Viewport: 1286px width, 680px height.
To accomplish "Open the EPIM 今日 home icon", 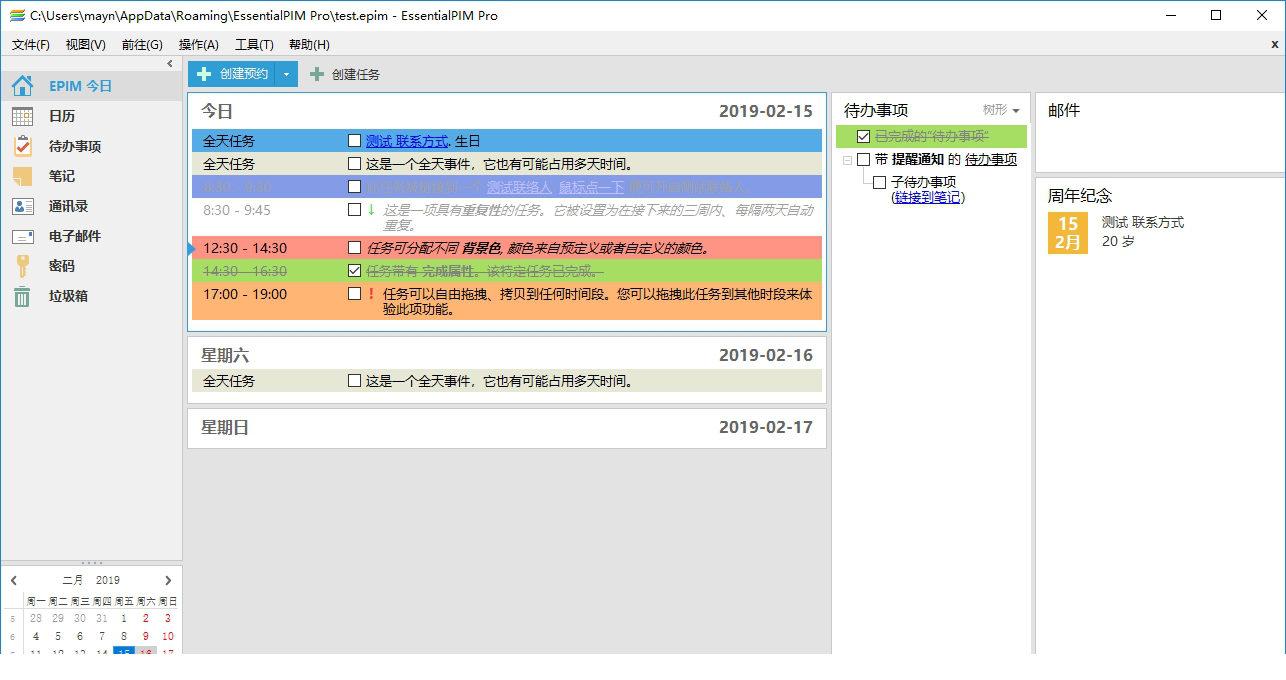I will pos(22,86).
